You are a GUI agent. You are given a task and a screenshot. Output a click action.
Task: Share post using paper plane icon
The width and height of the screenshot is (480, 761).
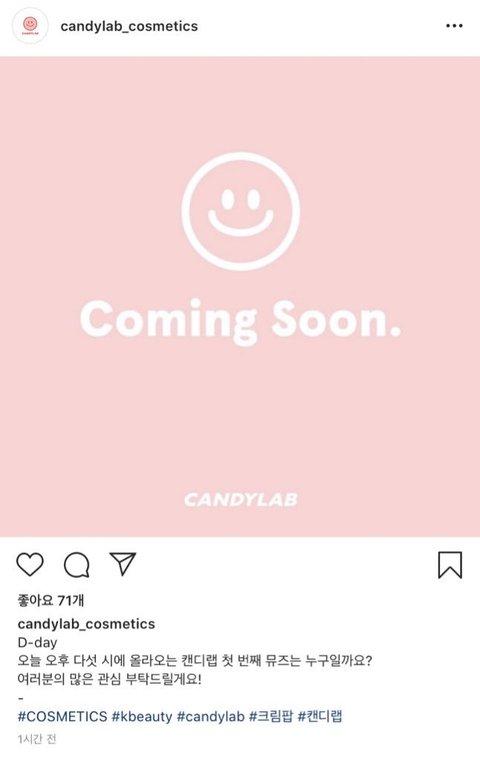122,564
